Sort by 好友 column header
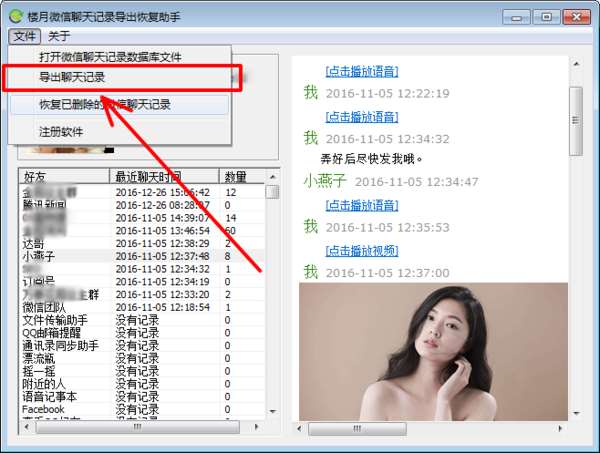This screenshot has width=600, height=453. [64, 176]
